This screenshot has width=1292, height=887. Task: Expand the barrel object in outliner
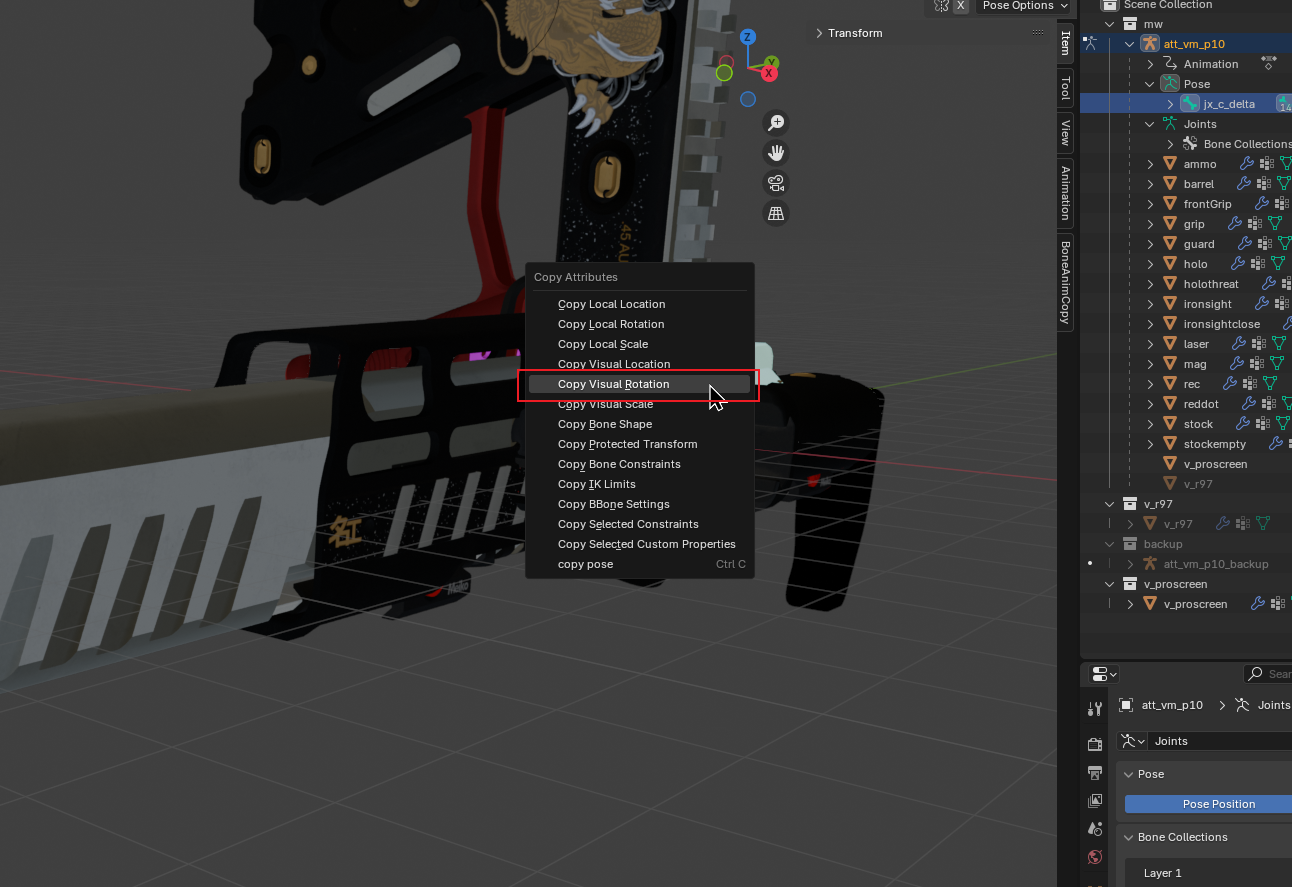pos(1150,184)
